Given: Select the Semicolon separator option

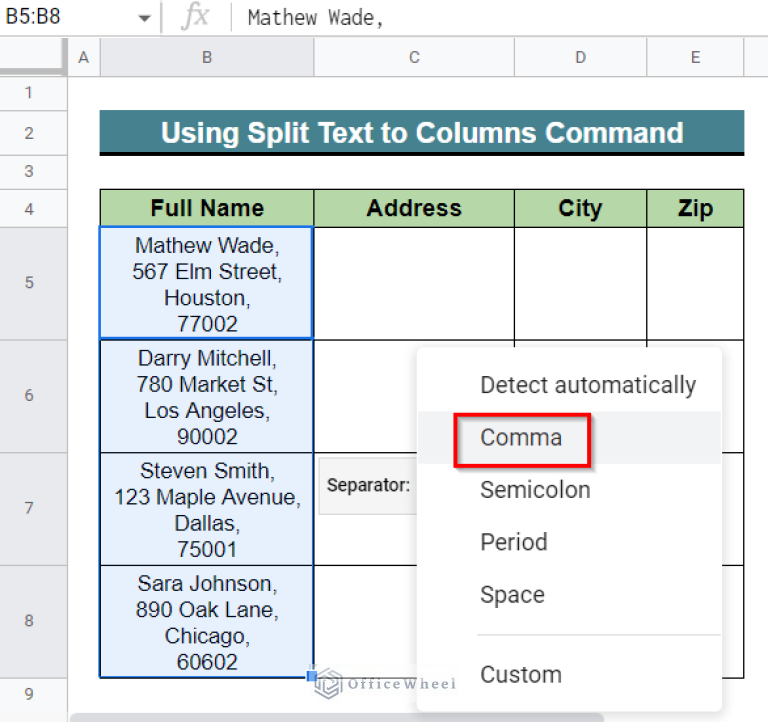Looking at the screenshot, I should pos(535,490).
